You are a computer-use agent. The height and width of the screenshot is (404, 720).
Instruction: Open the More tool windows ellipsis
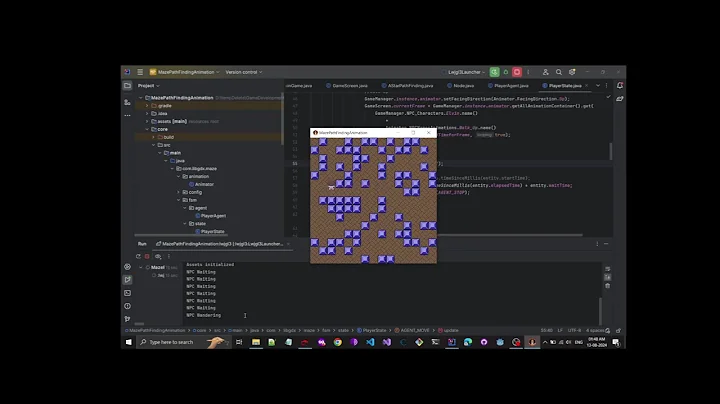(x=127, y=115)
